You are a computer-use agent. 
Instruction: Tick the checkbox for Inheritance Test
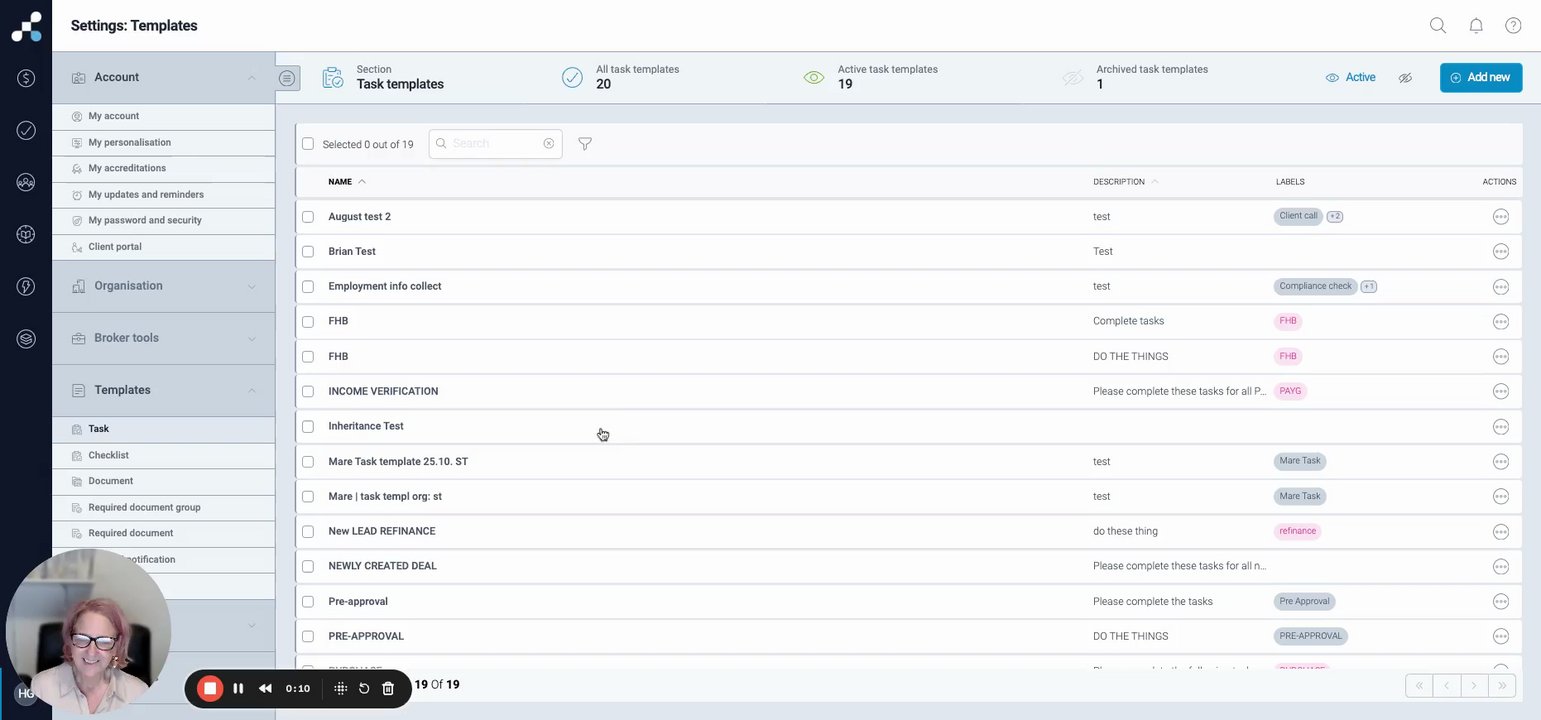pyautogui.click(x=308, y=427)
